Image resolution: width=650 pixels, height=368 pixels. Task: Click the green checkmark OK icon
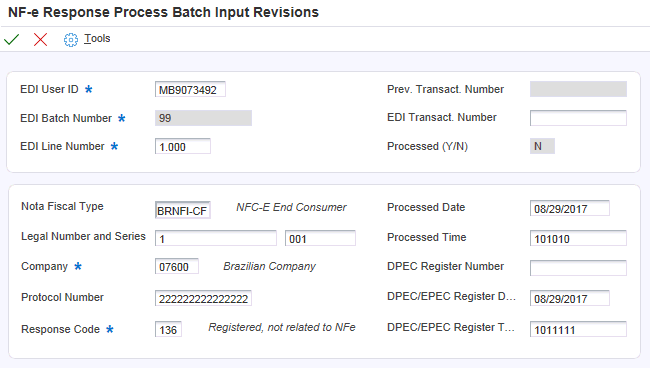point(12,39)
